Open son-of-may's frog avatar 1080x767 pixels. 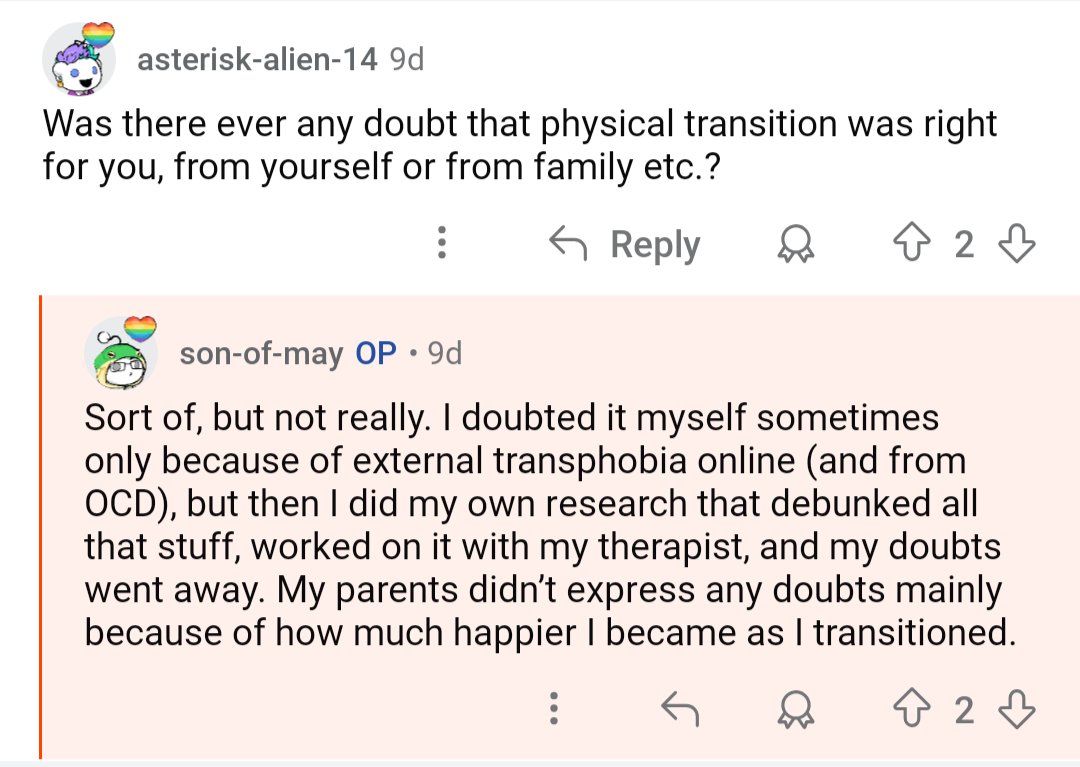122,353
